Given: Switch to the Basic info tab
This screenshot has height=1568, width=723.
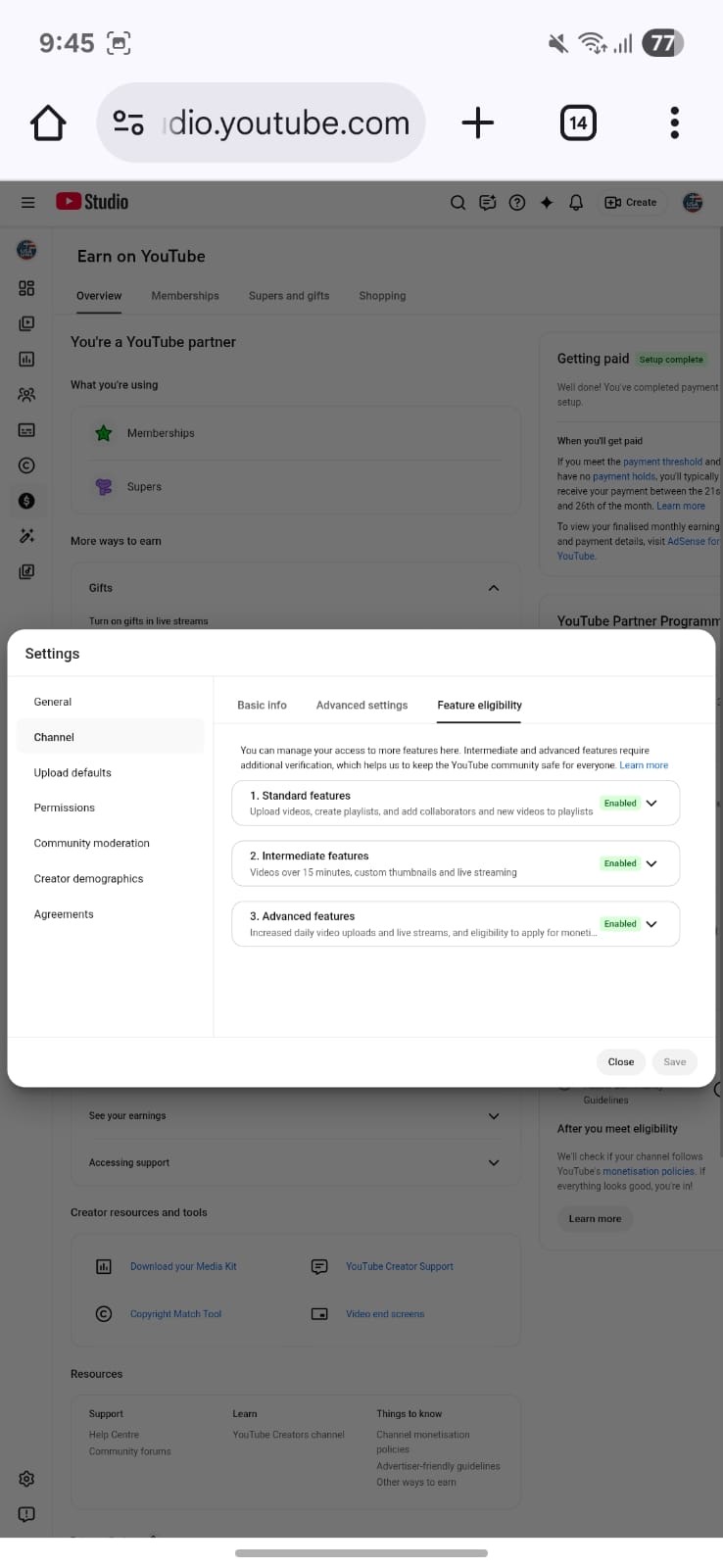Looking at the screenshot, I should coord(262,705).
